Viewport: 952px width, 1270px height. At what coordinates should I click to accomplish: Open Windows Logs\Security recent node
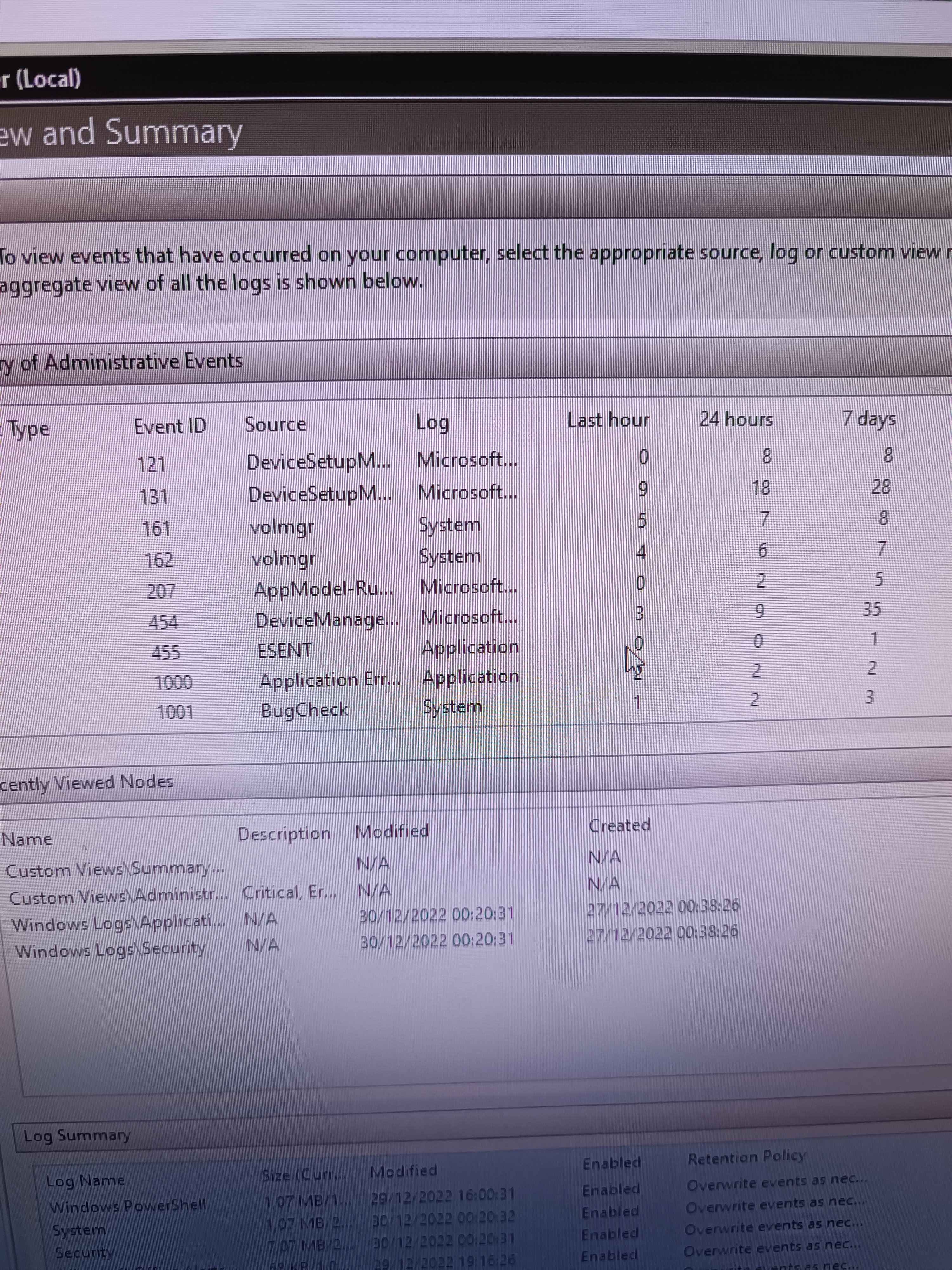(x=110, y=950)
